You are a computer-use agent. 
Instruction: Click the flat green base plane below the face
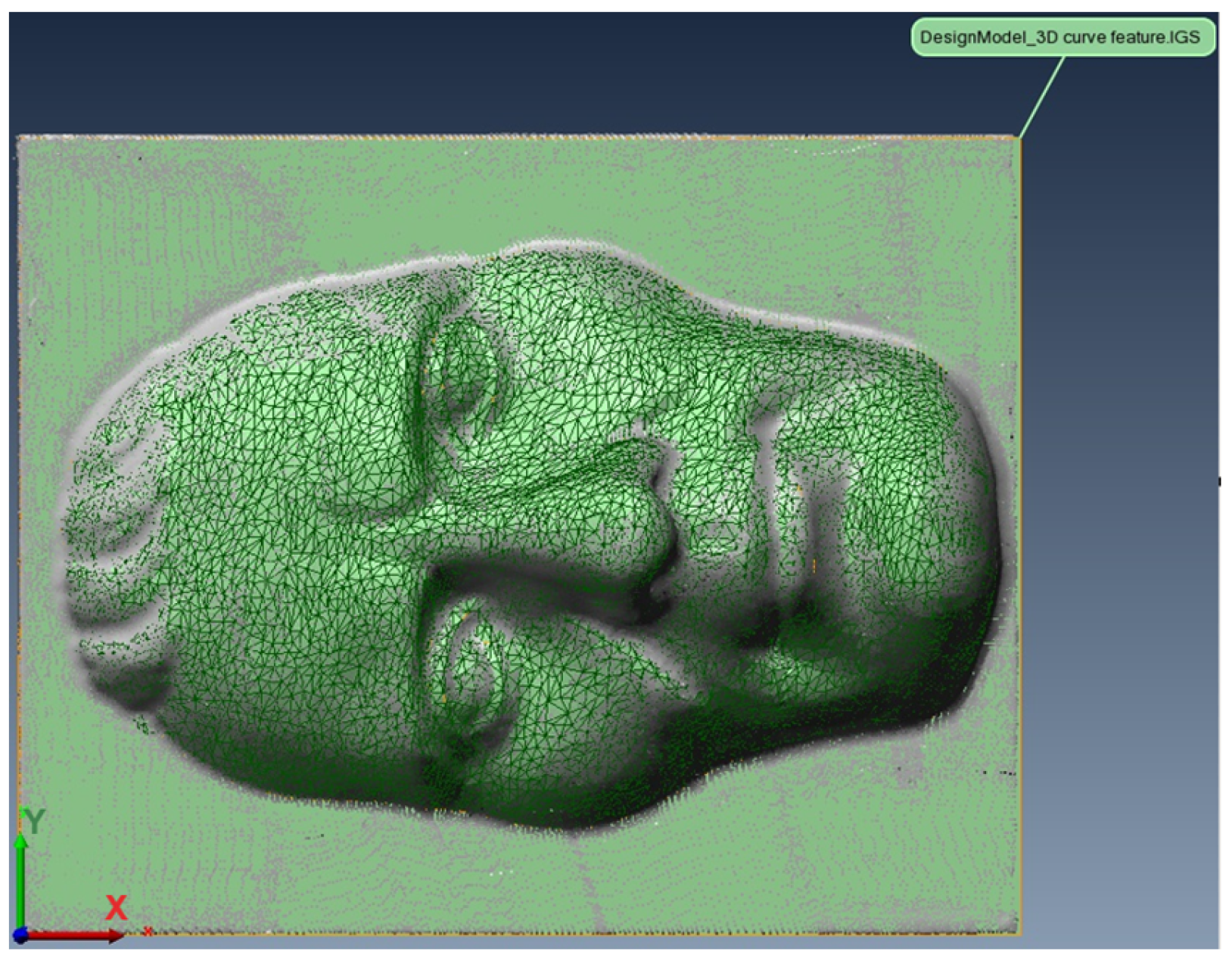point(530,878)
